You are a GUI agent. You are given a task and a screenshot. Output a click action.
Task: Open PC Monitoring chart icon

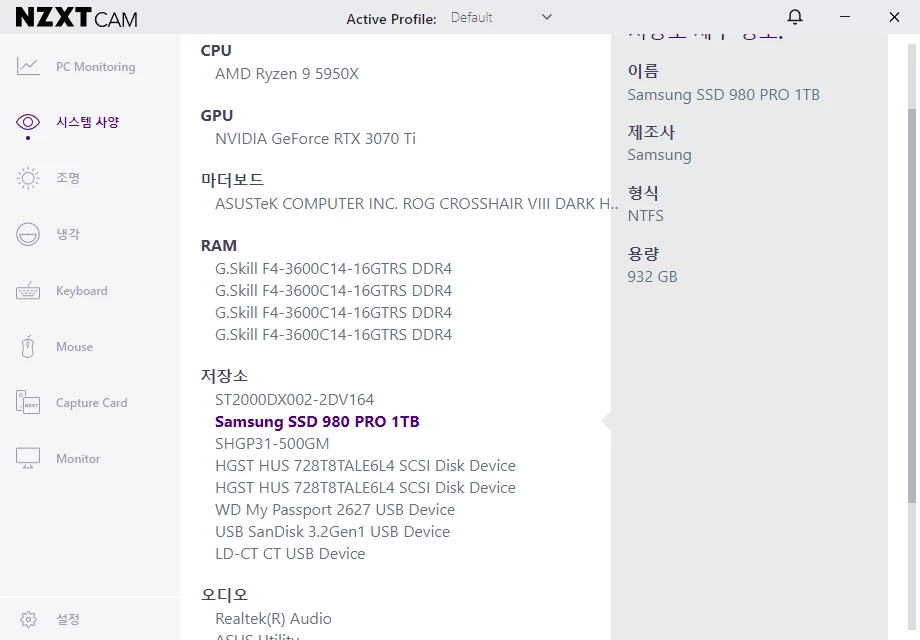tap(28, 66)
